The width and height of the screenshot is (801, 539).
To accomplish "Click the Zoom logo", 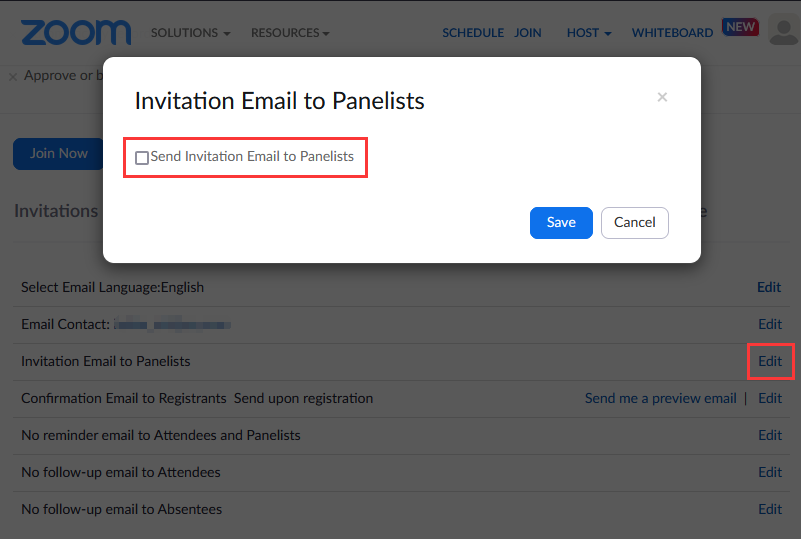I will coord(76,32).
